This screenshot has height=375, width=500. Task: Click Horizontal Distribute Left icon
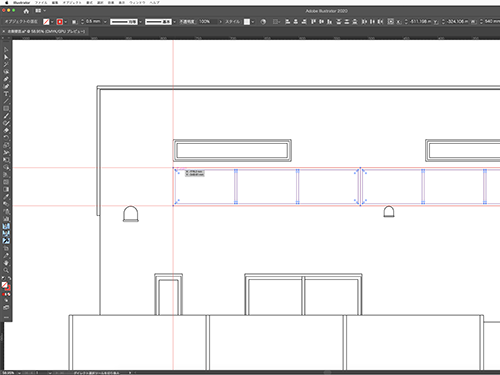coord(364,22)
